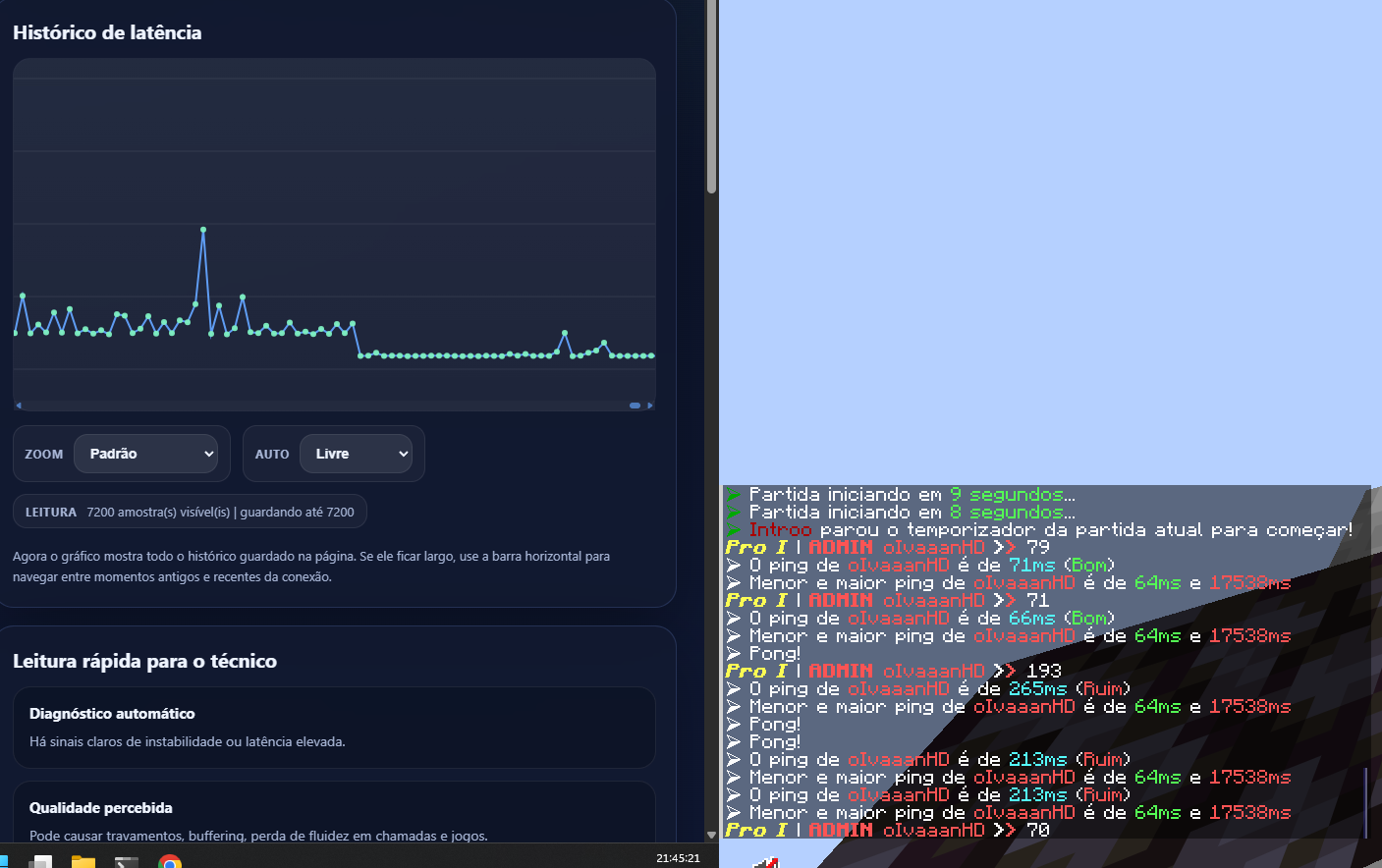Click the red Introo name in chat
This screenshot has width=1382, height=868.
point(781,529)
